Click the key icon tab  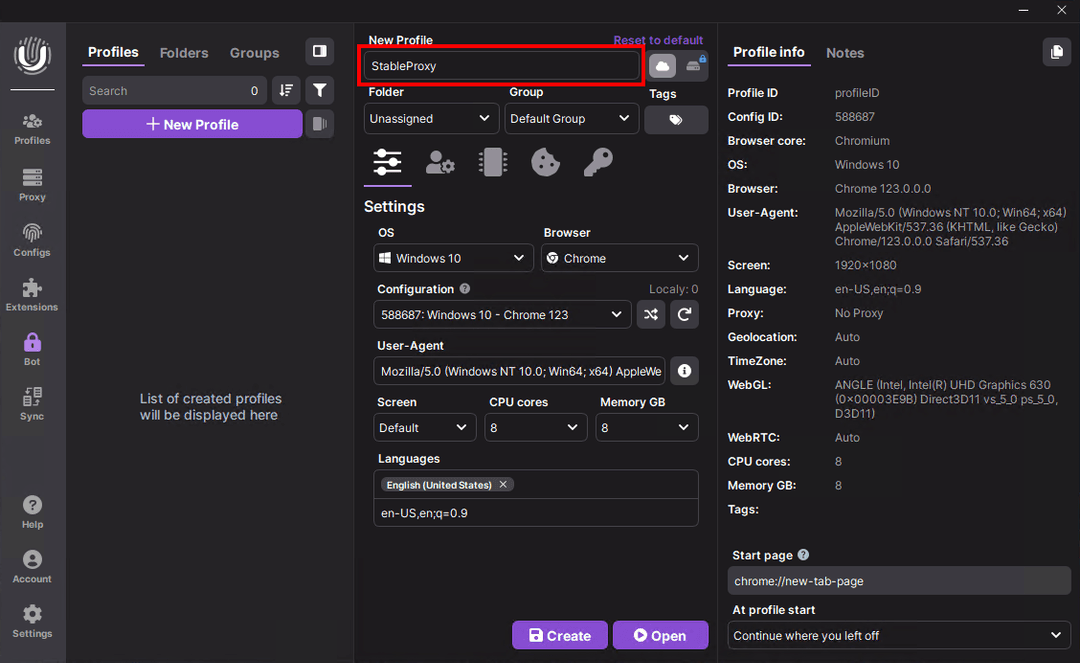(x=598, y=162)
